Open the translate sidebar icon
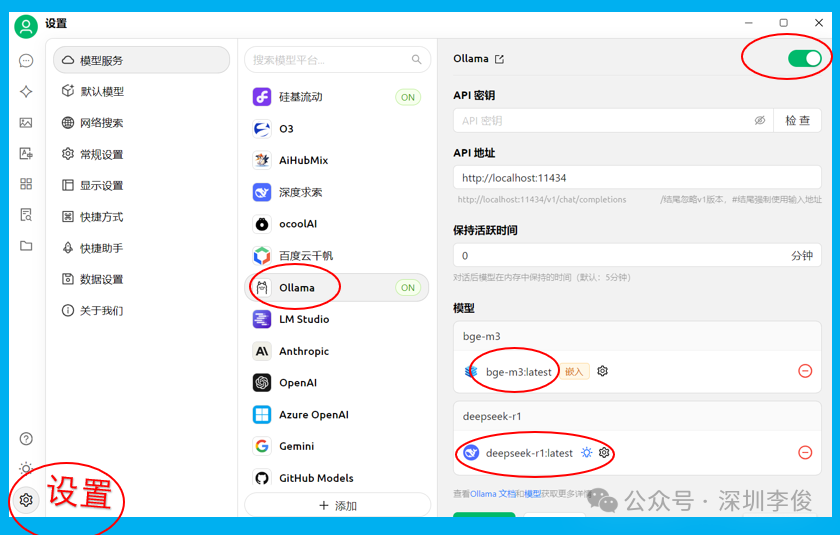Viewport: 840px width, 535px height. [x=26, y=154]
